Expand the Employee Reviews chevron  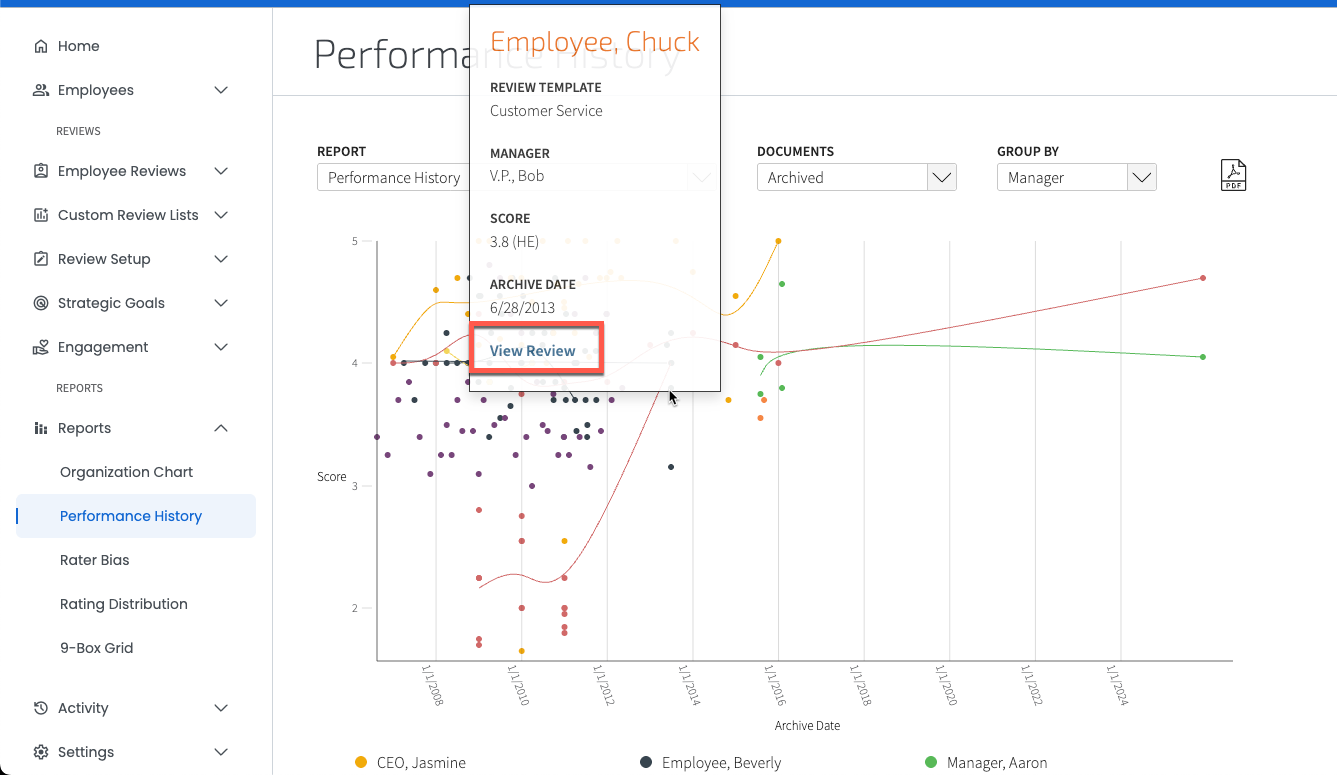pos(222,171)
